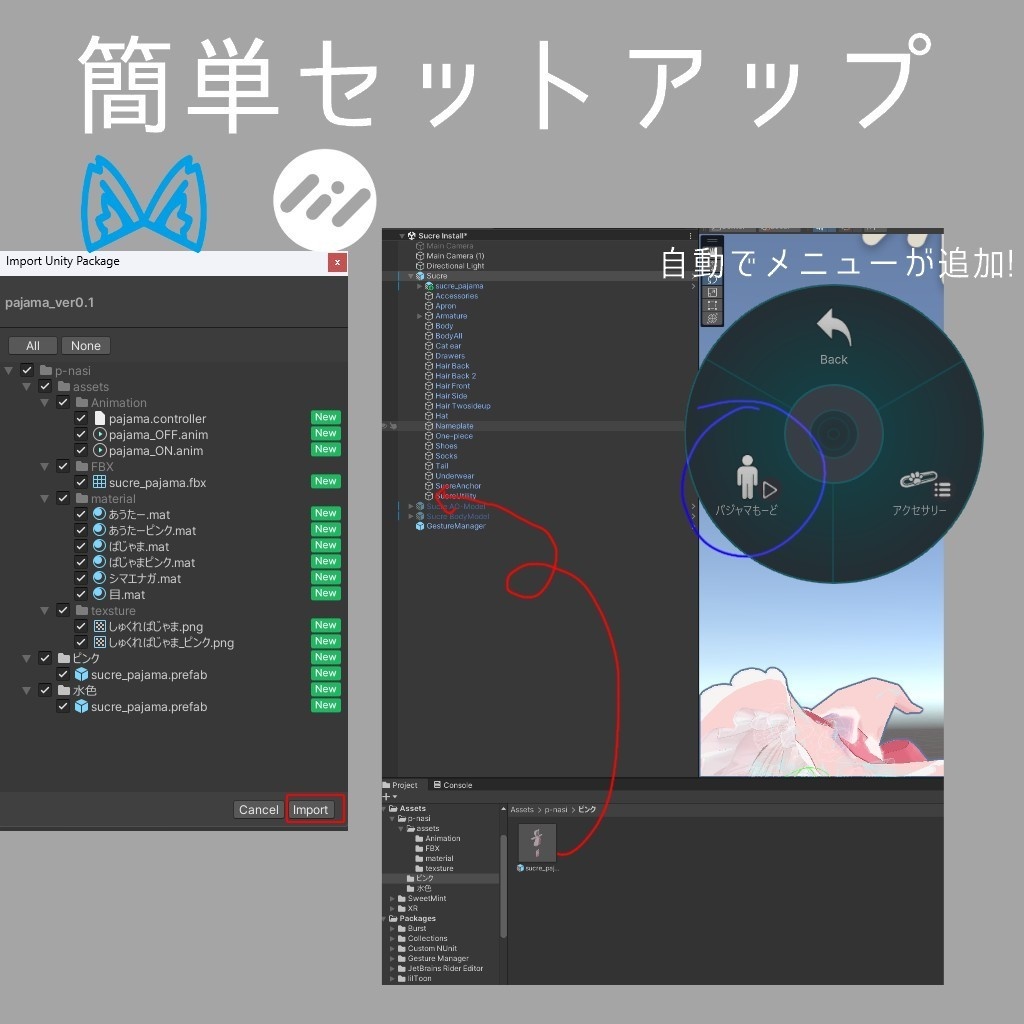Toggle the checkbox next to 目.mat
1024x1024 pixels.
pos(80,594)
